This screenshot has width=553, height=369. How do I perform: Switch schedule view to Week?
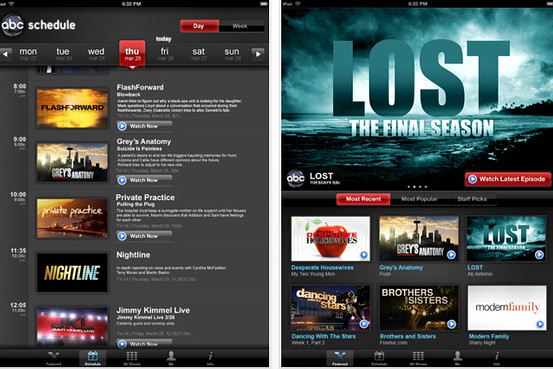point(241,26)
